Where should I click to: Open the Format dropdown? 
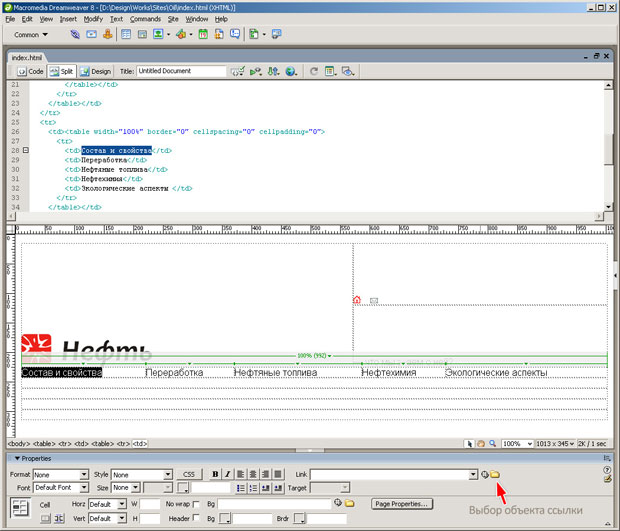click(60, 474)
